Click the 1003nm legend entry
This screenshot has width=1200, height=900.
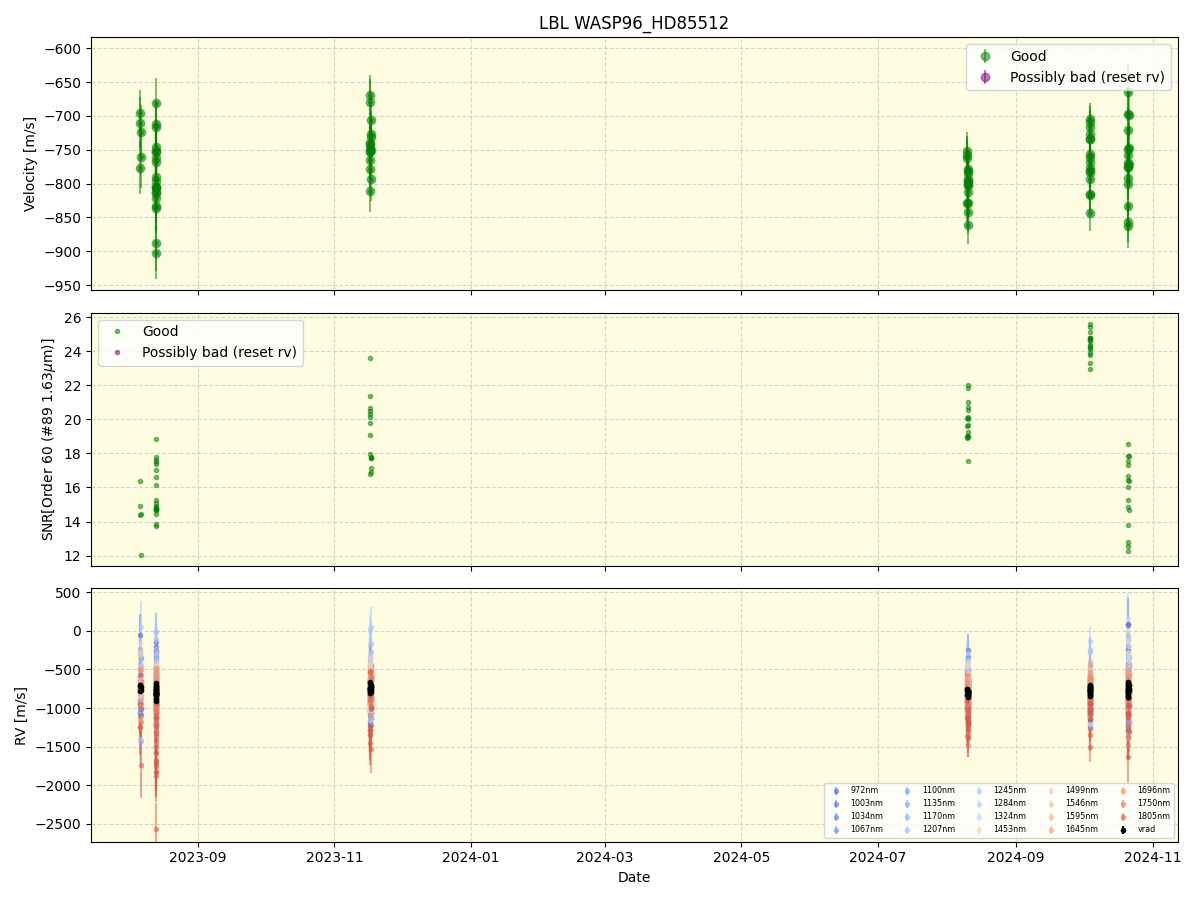867,804
